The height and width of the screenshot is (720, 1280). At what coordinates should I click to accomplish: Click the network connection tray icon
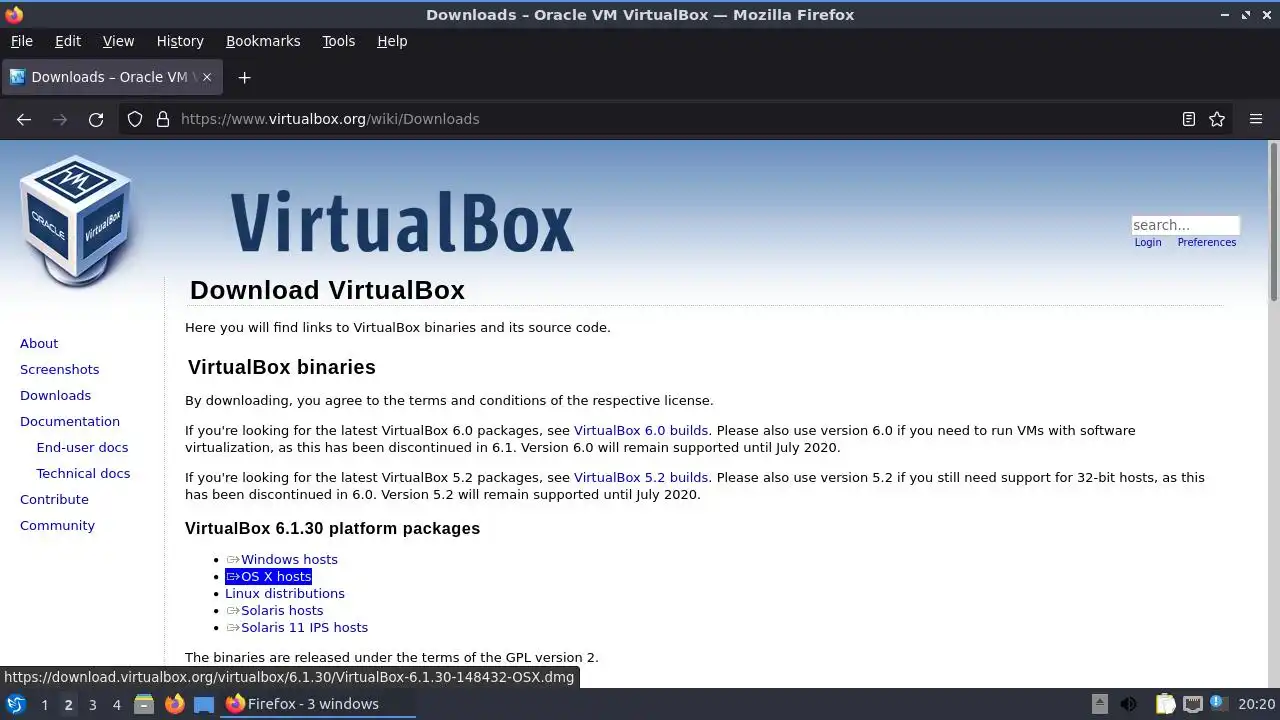[x=1192, y=704]
